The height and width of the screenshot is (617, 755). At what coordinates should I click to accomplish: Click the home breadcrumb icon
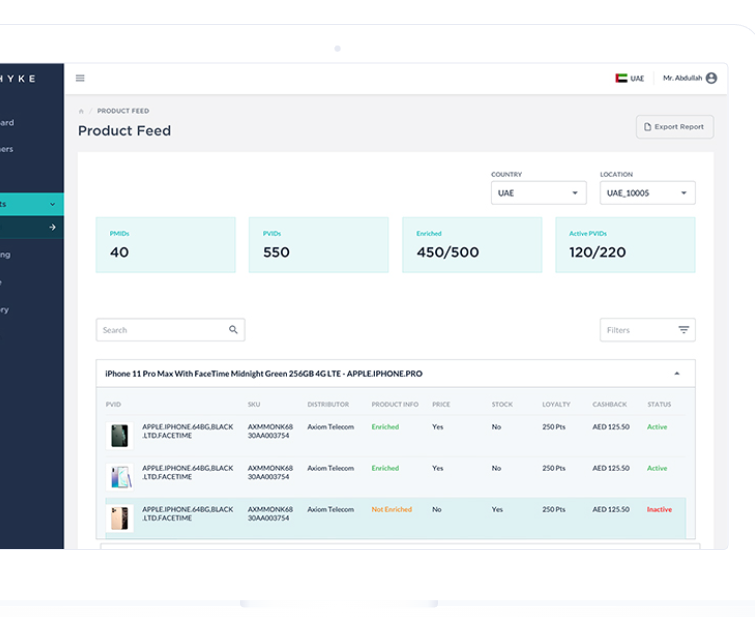coord(81,111)
